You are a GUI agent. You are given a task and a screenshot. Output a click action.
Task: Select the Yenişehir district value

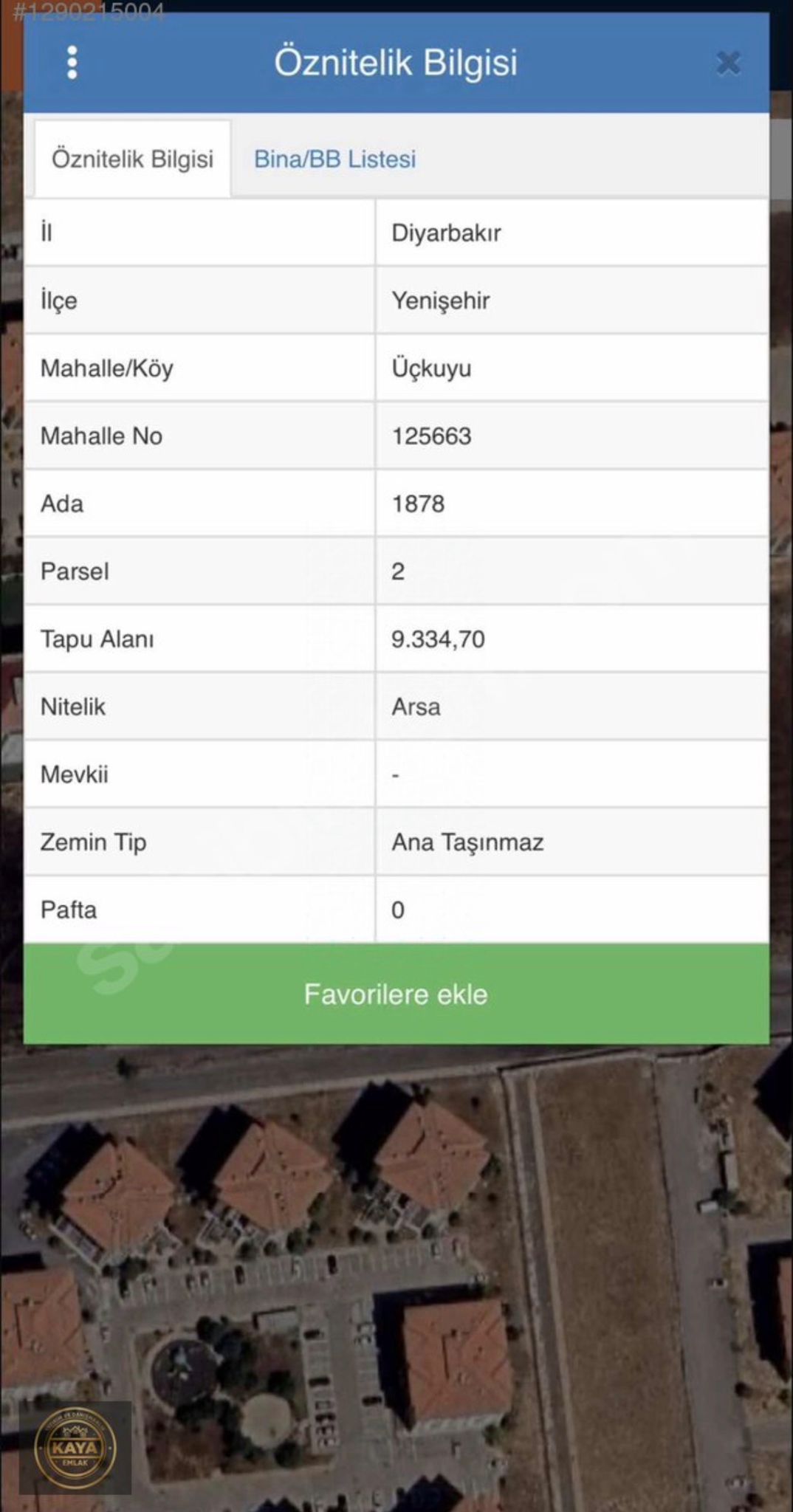pyautogui.click(x=440, y=300)
